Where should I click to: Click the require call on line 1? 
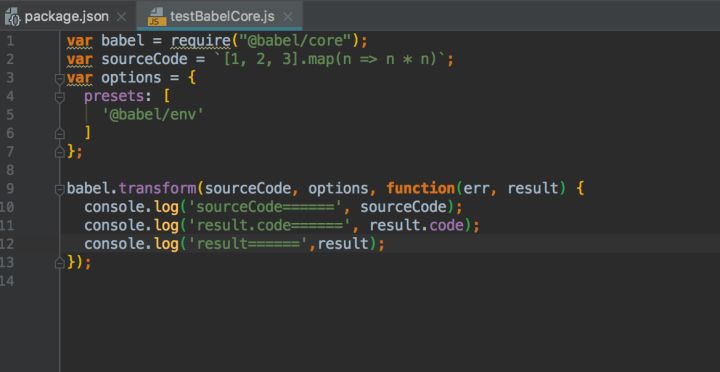[x=201, y=41]
